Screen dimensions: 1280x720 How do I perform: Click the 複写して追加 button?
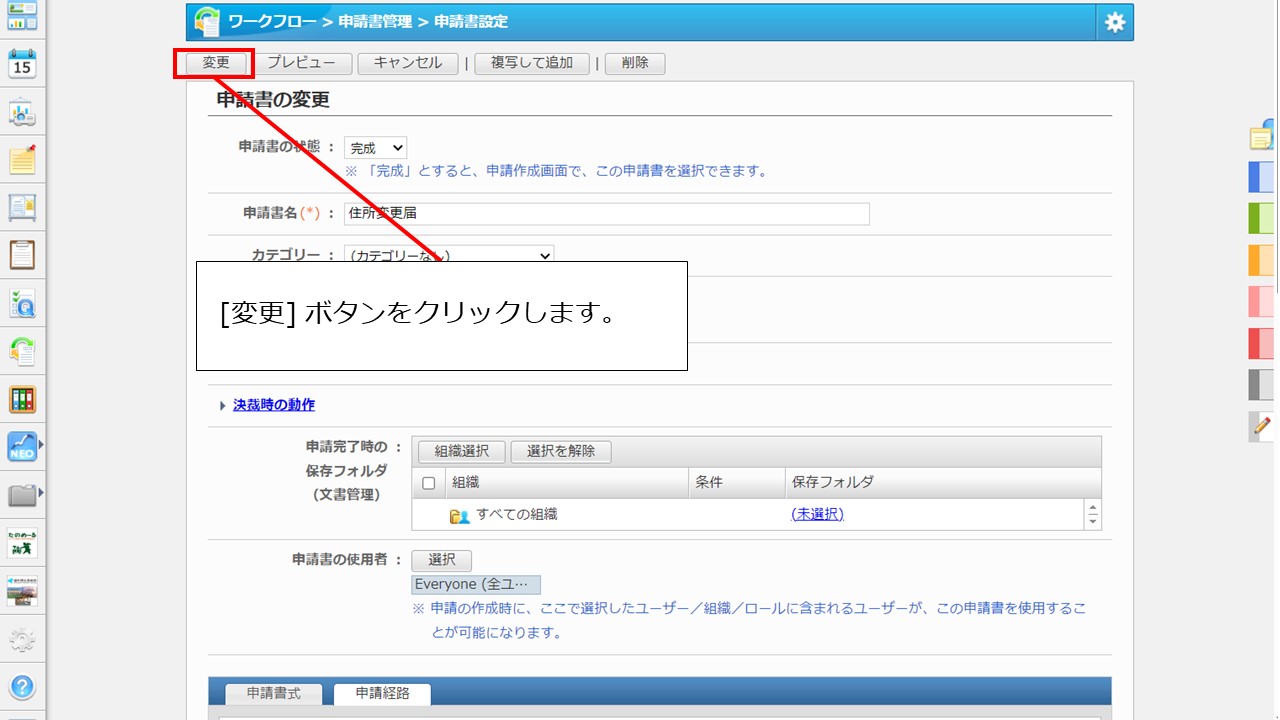click(x=531, y=62)
